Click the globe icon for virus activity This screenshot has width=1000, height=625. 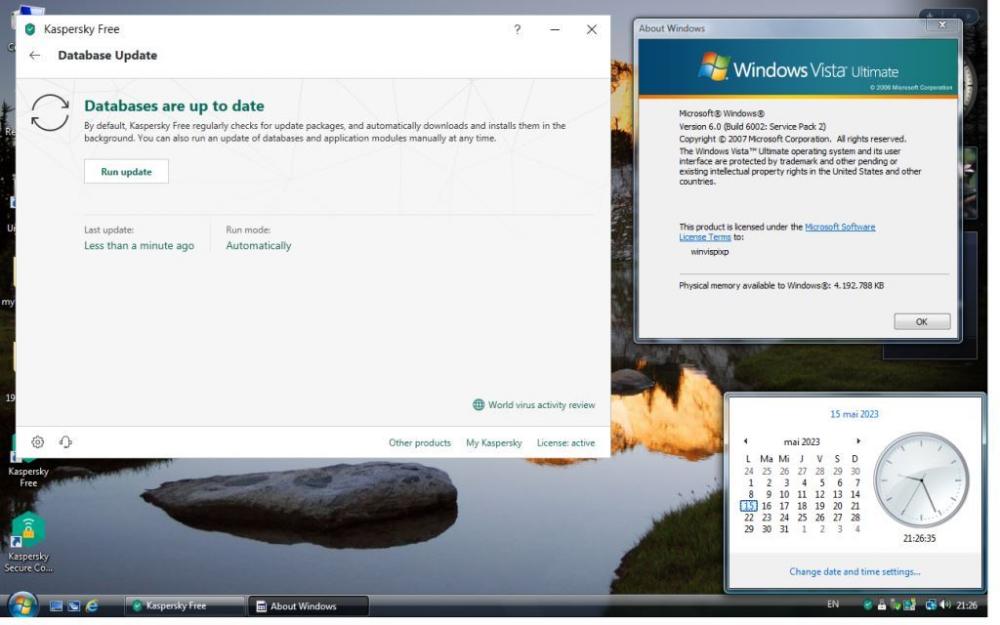coord(479,405)
